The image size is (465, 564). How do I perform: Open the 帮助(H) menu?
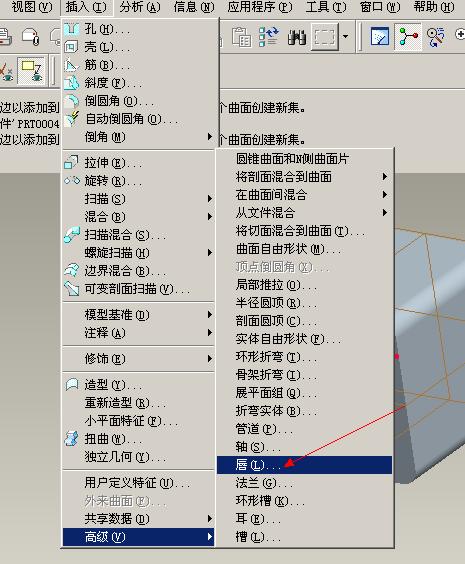[x=434, y=7]
